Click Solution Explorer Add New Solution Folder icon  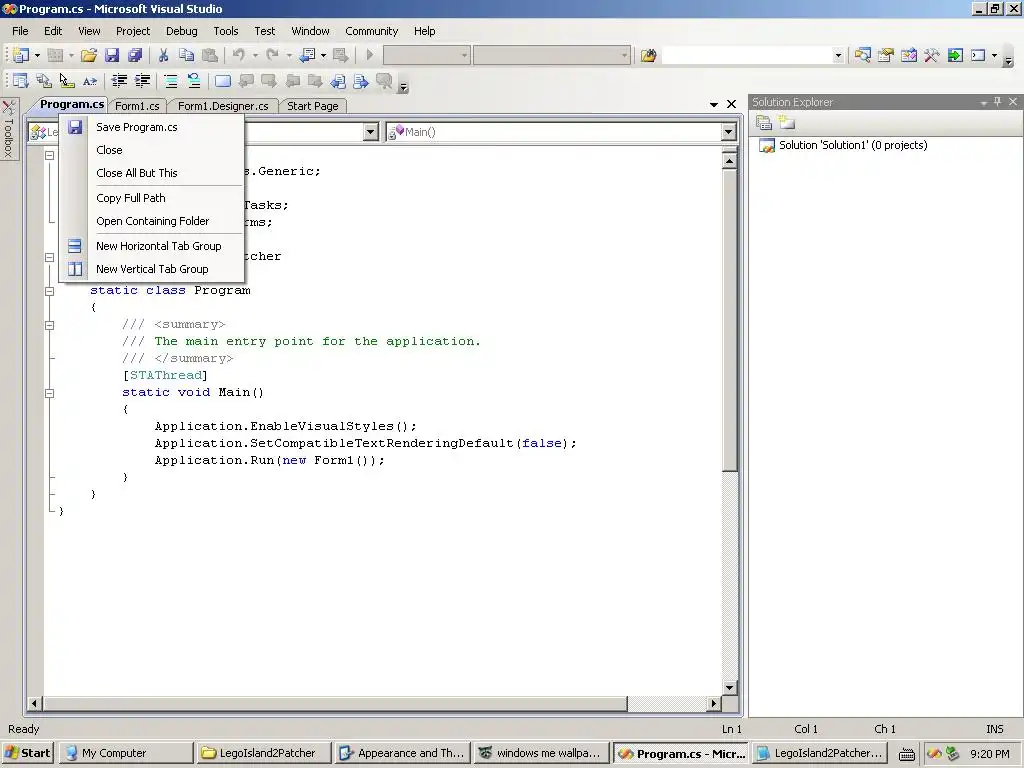(787, 122)
